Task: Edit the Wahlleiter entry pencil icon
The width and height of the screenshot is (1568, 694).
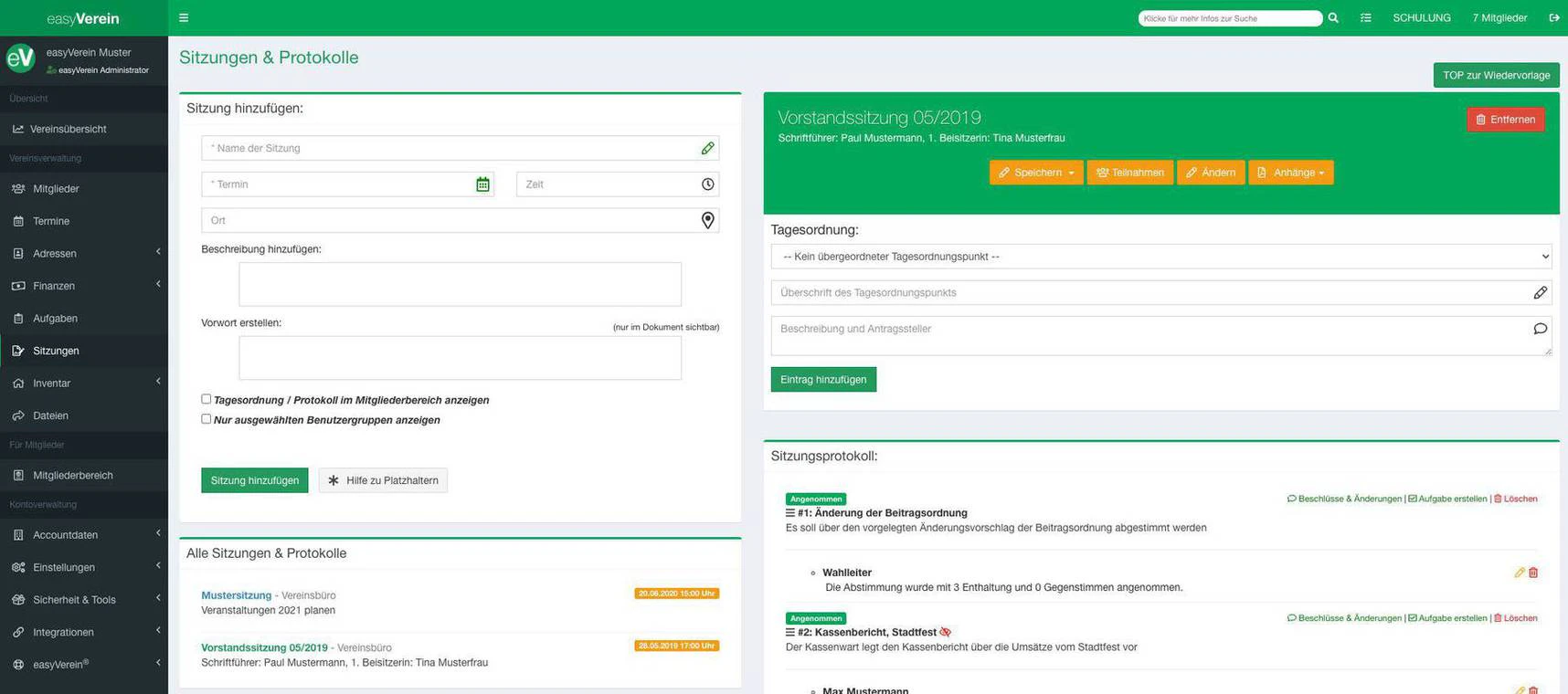Action: click(1520, 573)
